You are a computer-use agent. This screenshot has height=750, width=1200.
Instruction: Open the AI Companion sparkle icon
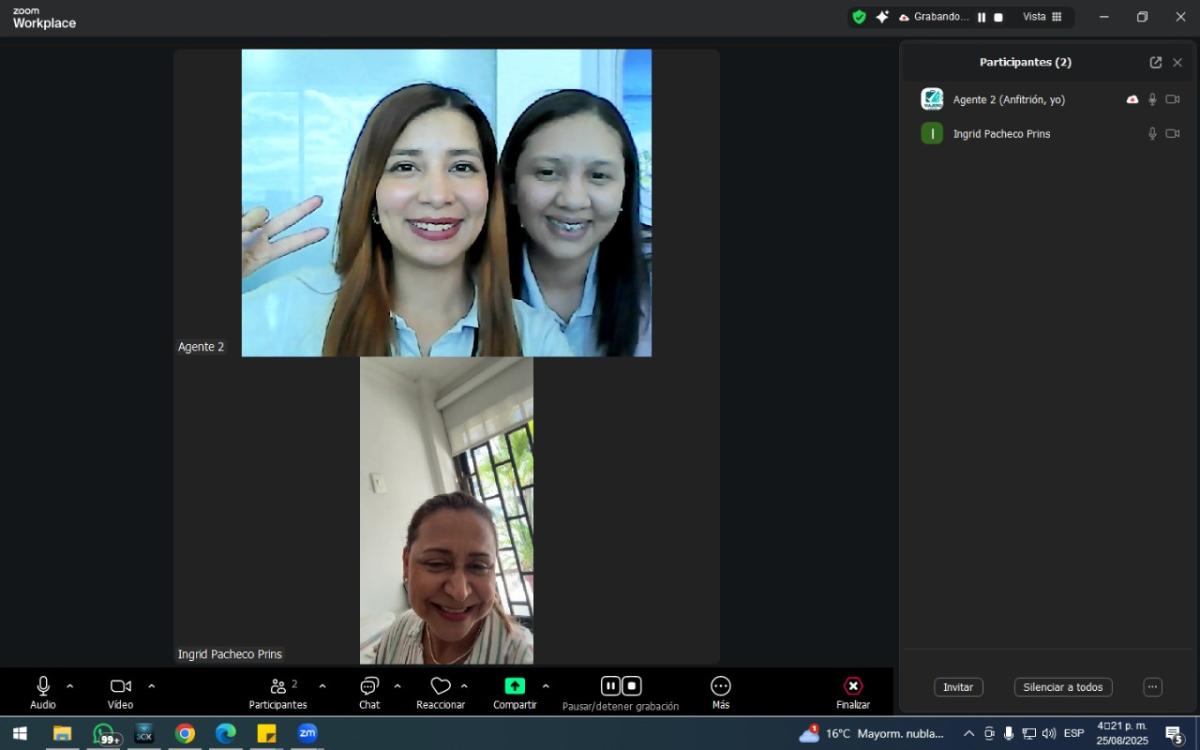click(882, 17)
